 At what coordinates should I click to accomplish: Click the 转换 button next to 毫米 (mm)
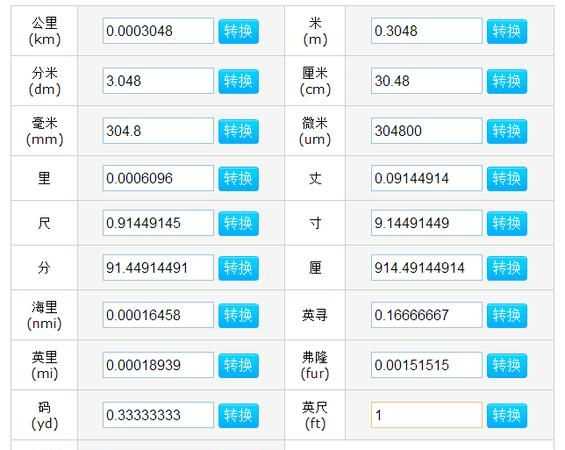coord(239,131)
